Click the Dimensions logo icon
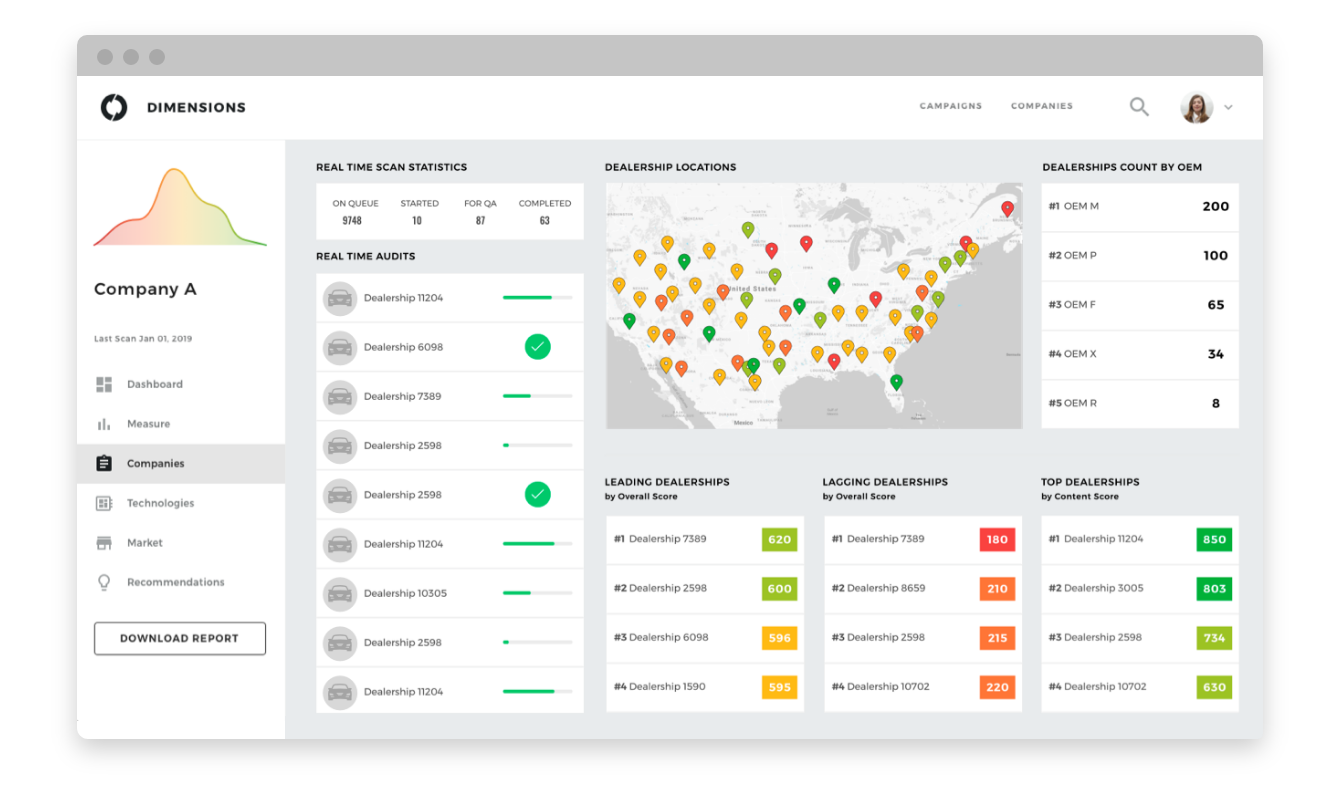 coord(114,107)
